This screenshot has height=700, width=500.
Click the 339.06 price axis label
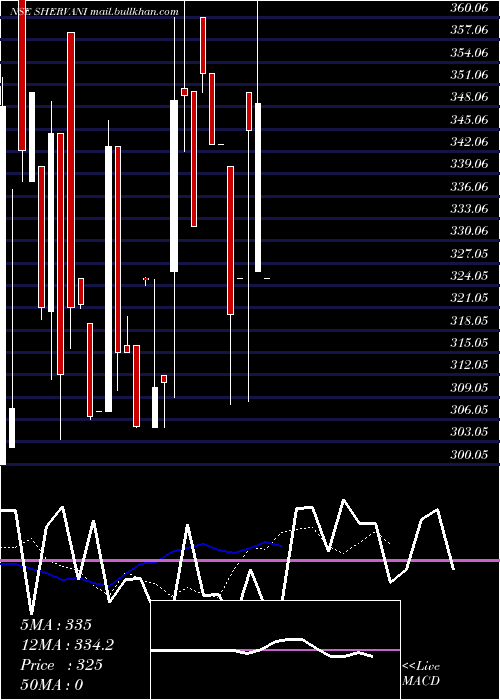tap(468, 163)
